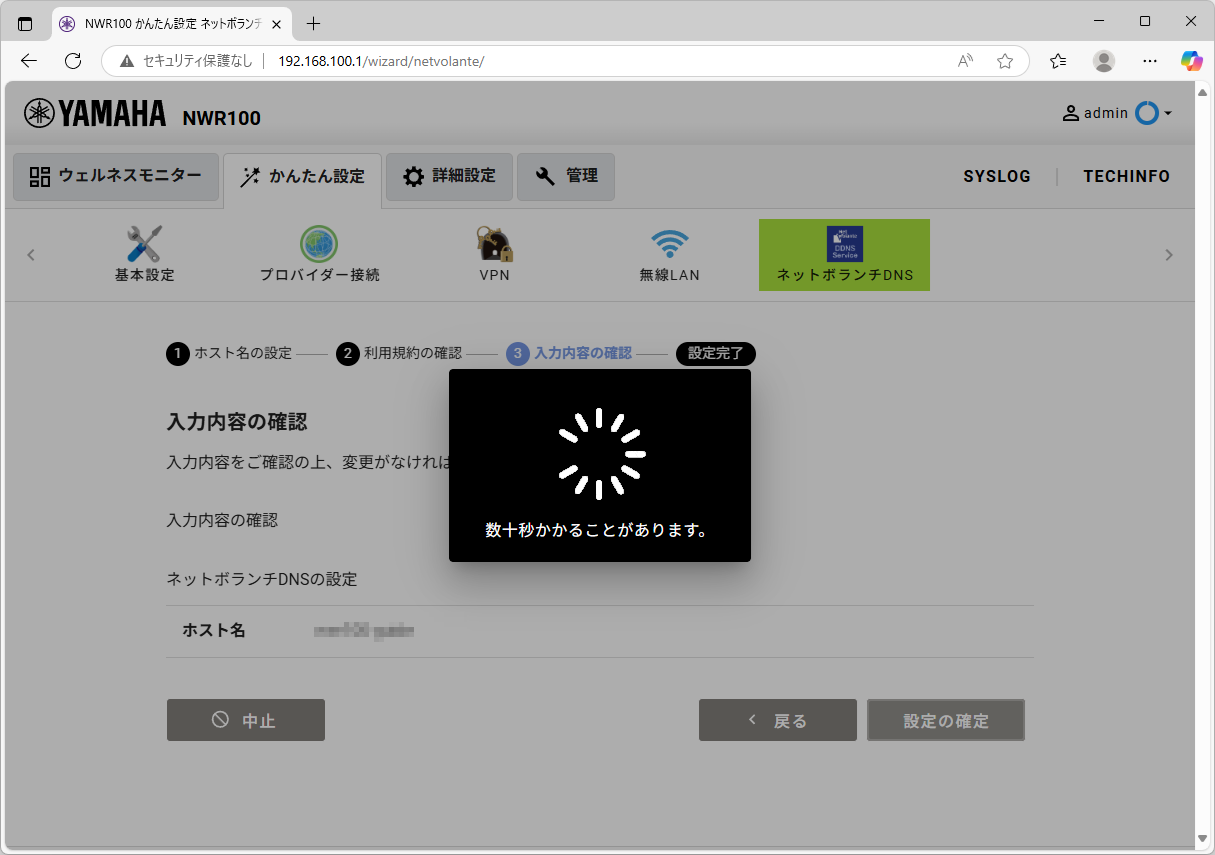Click the ネットボランチDNS service icon

pos(844,244)
